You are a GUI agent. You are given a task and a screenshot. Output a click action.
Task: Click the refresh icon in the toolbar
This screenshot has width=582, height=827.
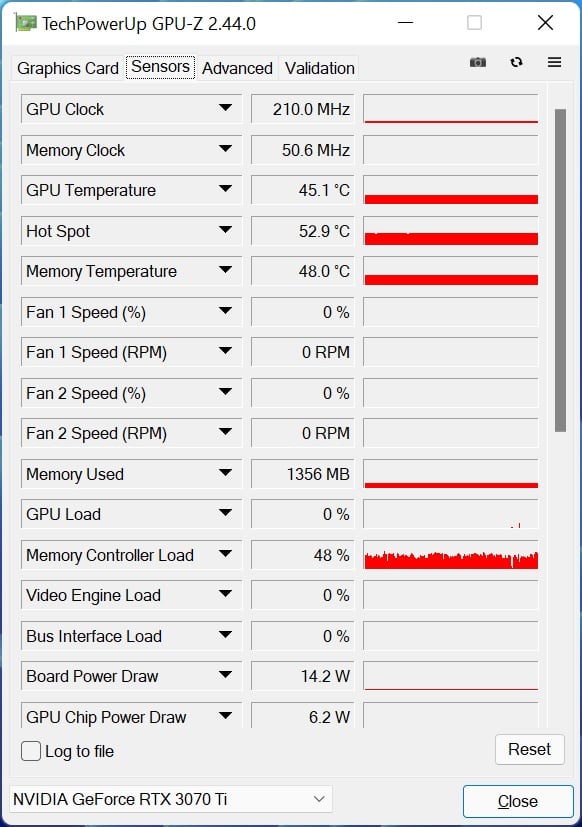tap(516, 62)
